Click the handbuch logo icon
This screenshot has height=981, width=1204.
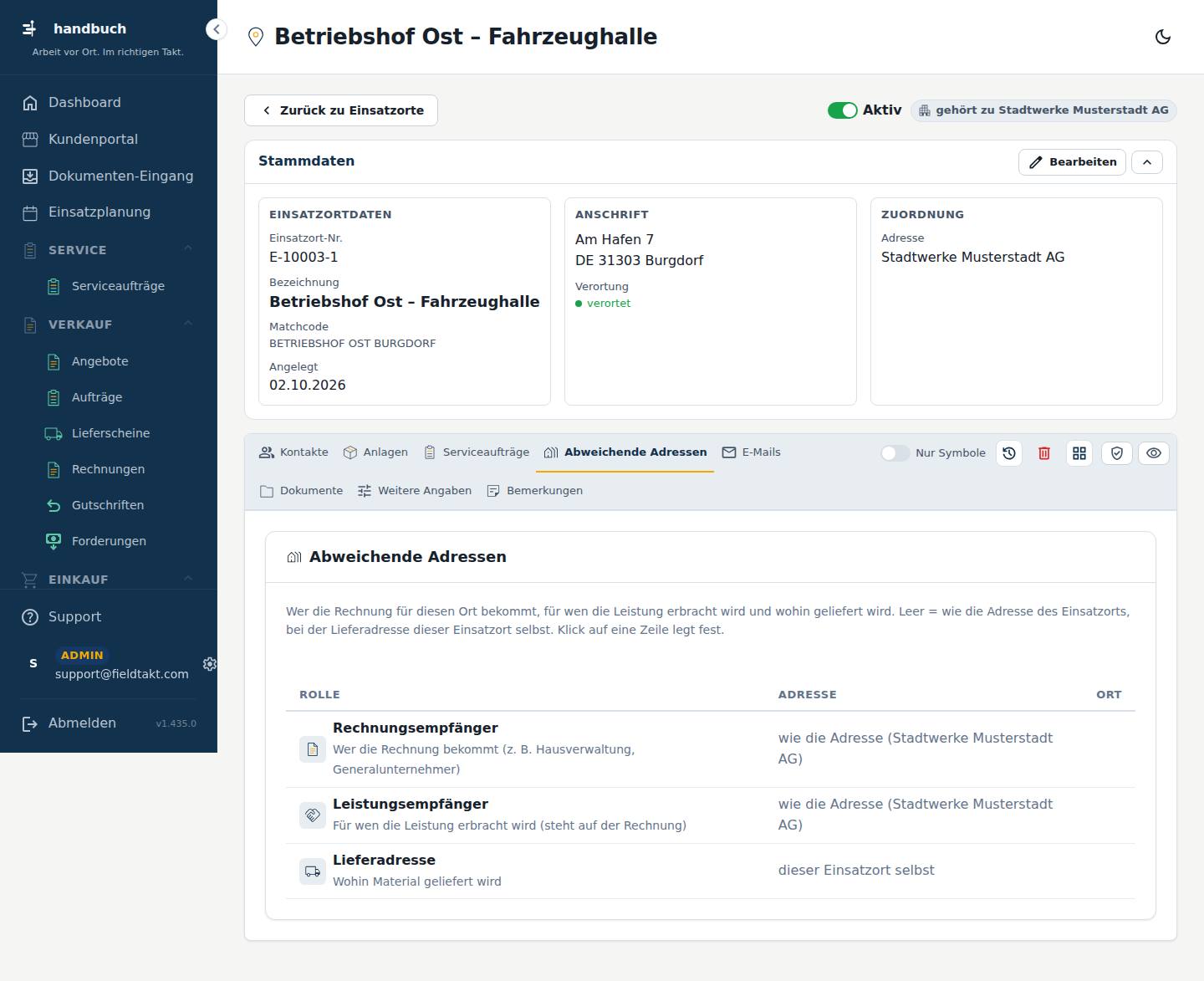[30, 28]
